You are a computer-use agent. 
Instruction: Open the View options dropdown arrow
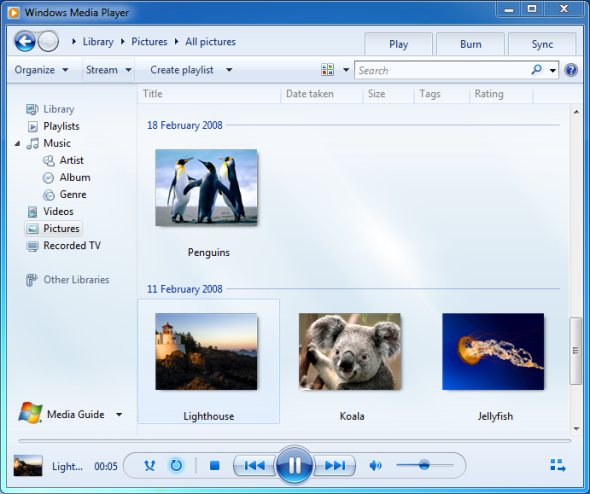coord(346,70)
